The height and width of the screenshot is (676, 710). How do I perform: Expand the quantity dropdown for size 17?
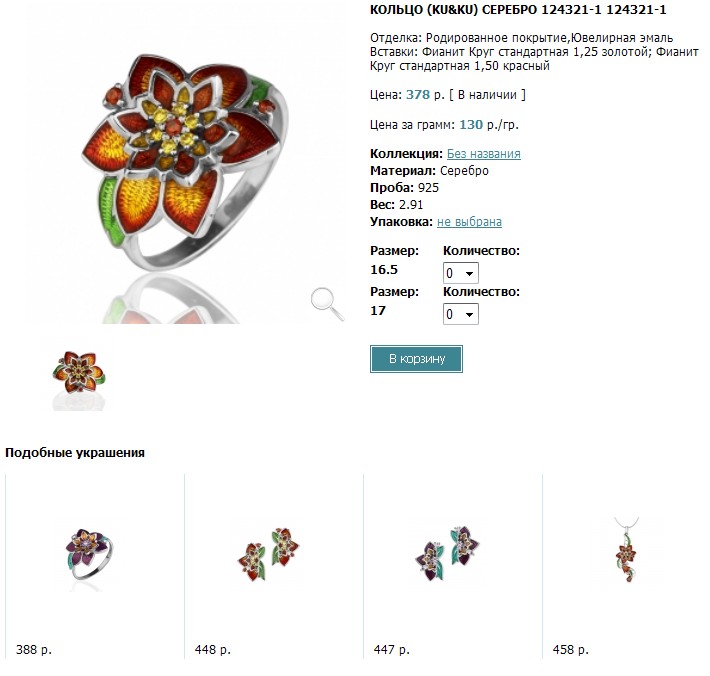click(461, 314)
